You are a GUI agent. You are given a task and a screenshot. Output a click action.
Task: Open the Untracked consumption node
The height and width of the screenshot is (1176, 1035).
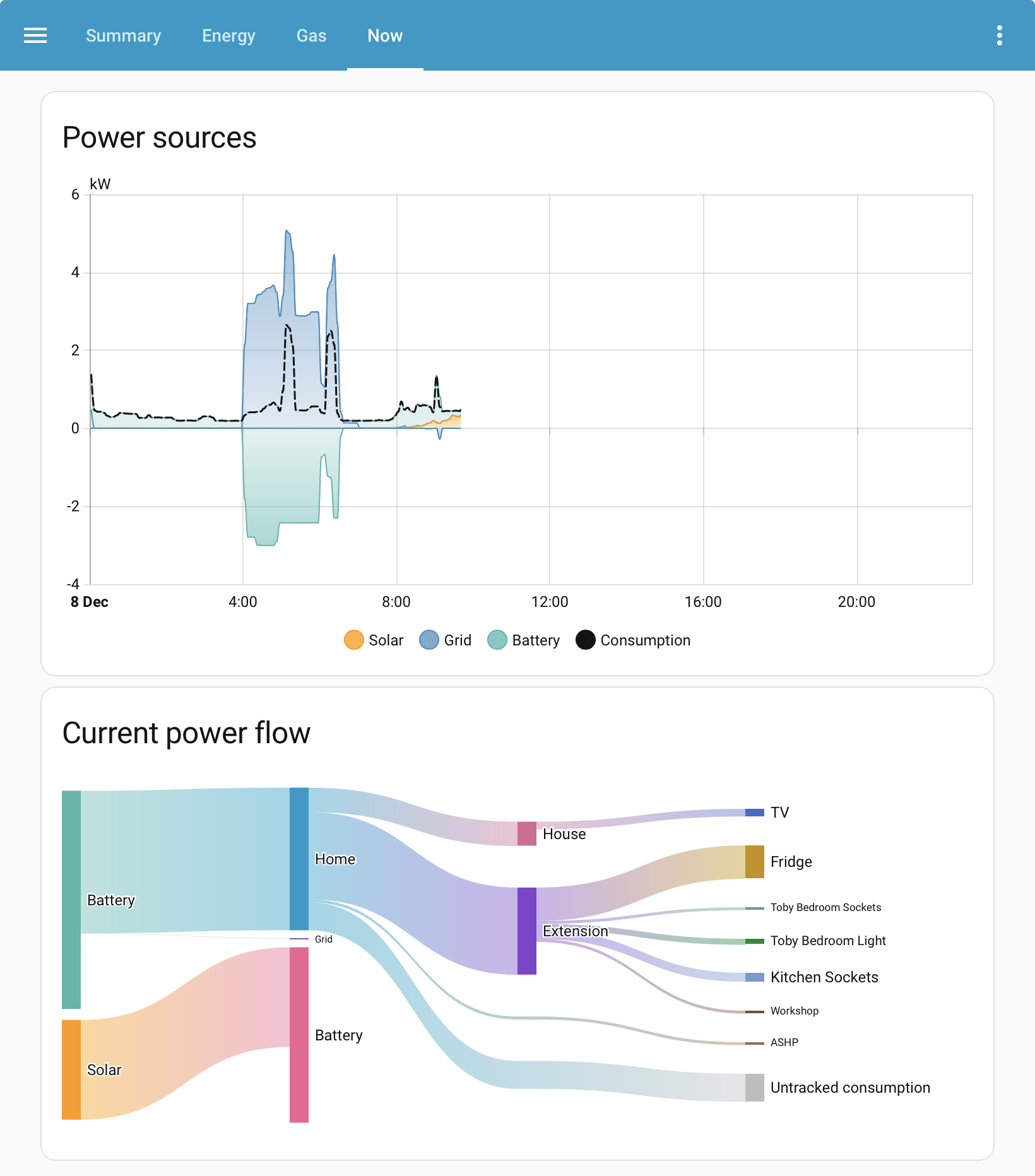point(755,1088)
